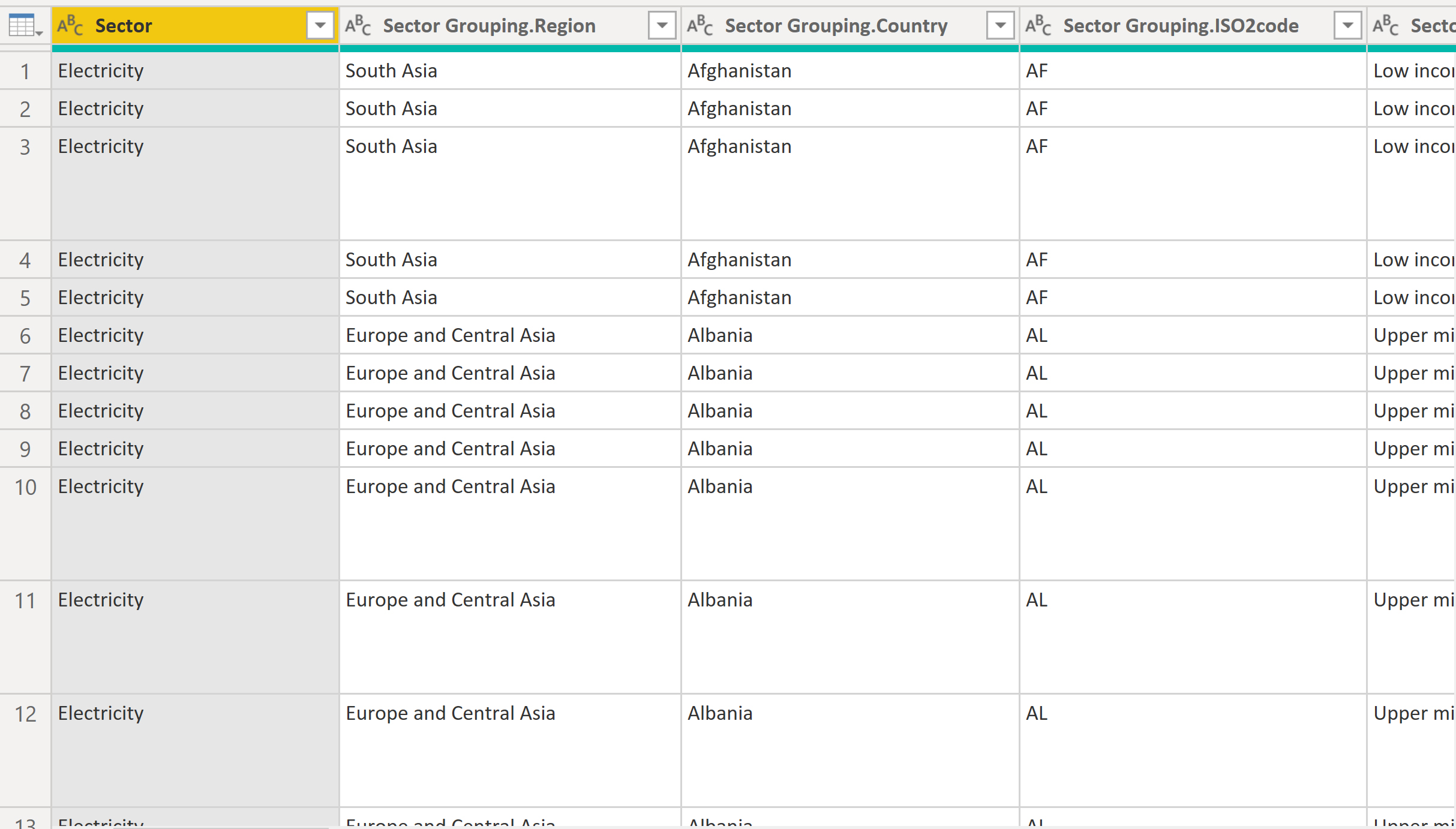The height and width of the screenshot is (829, 1456).
Task: Select the Sector Grouping.Region column header
Action: (x=511, y=26)
